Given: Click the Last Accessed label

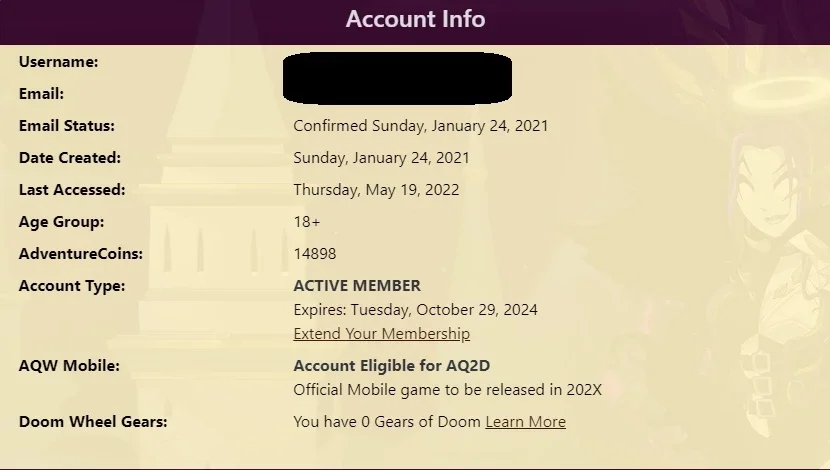Looking at the screenshot, I should [72, 189].
